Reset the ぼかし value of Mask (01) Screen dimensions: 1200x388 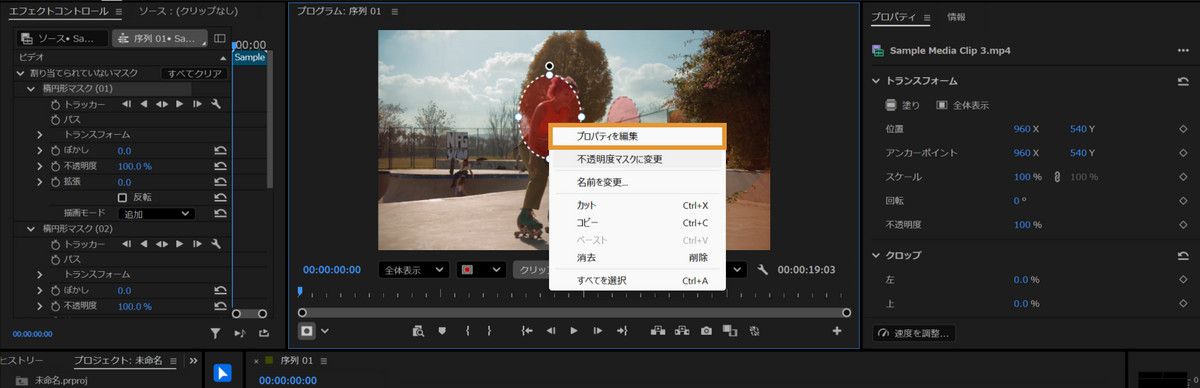coord(220,150)
